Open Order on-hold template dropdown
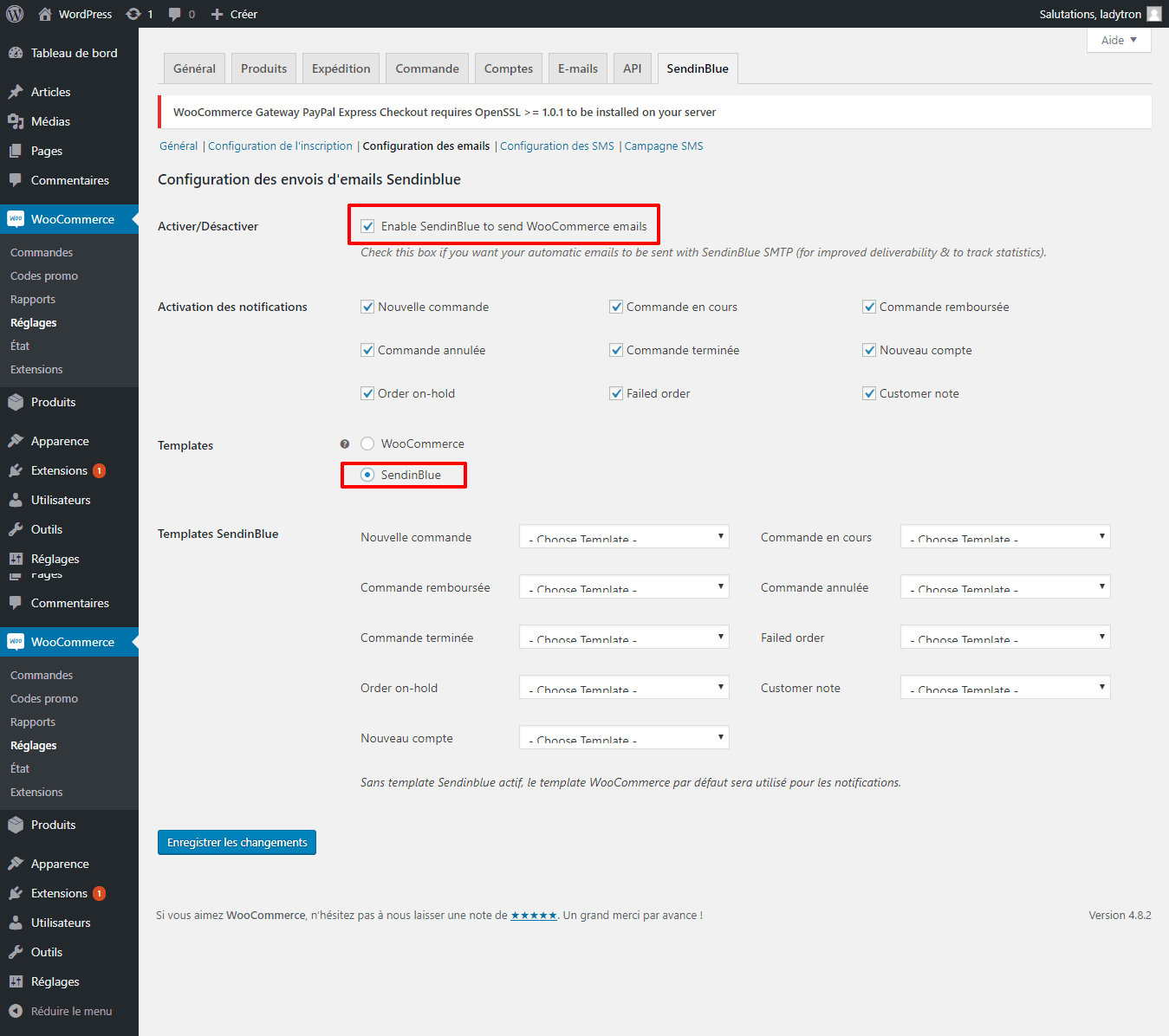Image resolution: width=1169 pixels, height=1036 pixels. point(624,687)
